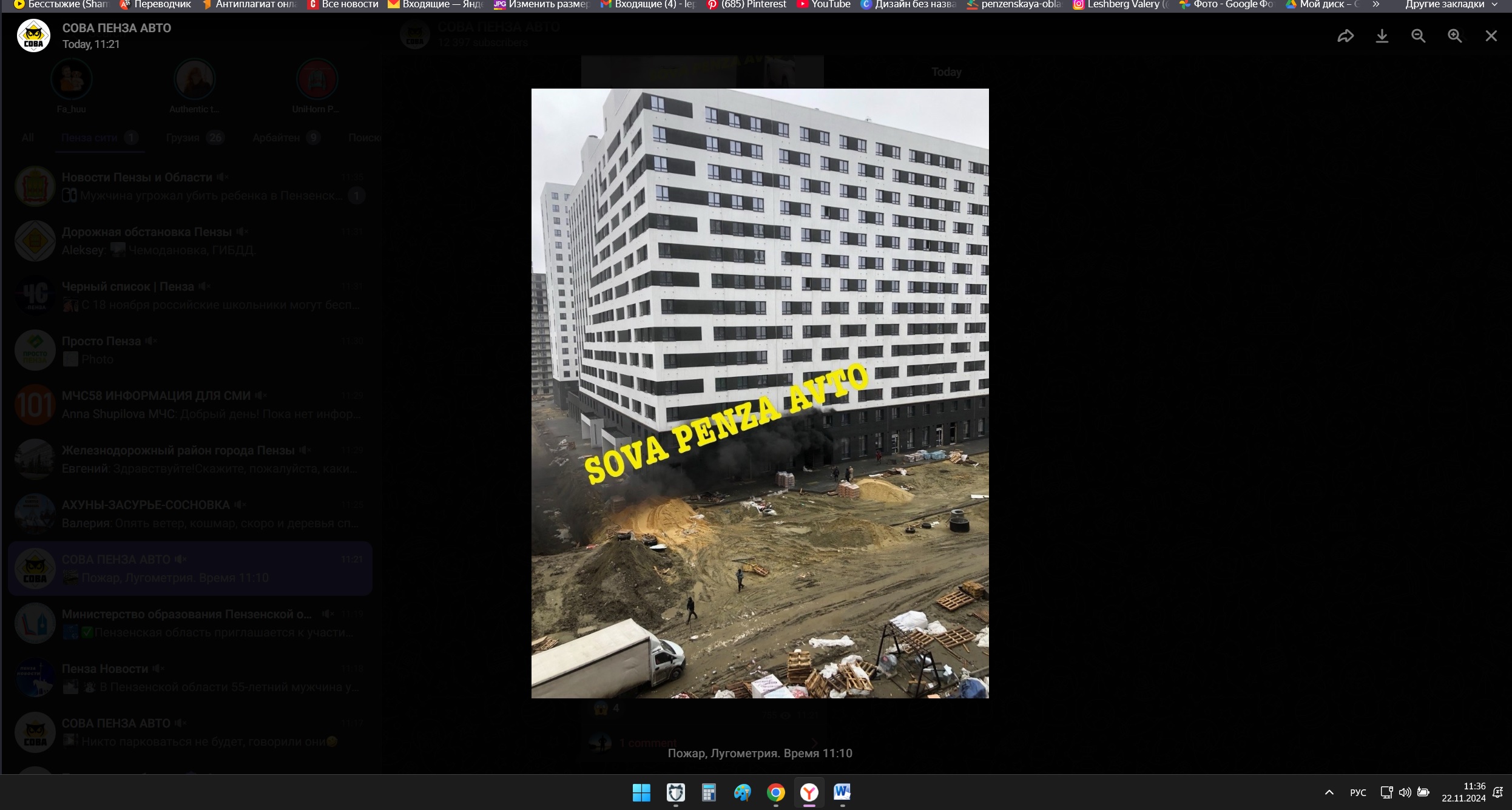Open Windows Start menu icon
Screen dimensions: 1512x810
click(x=641, y=792)
